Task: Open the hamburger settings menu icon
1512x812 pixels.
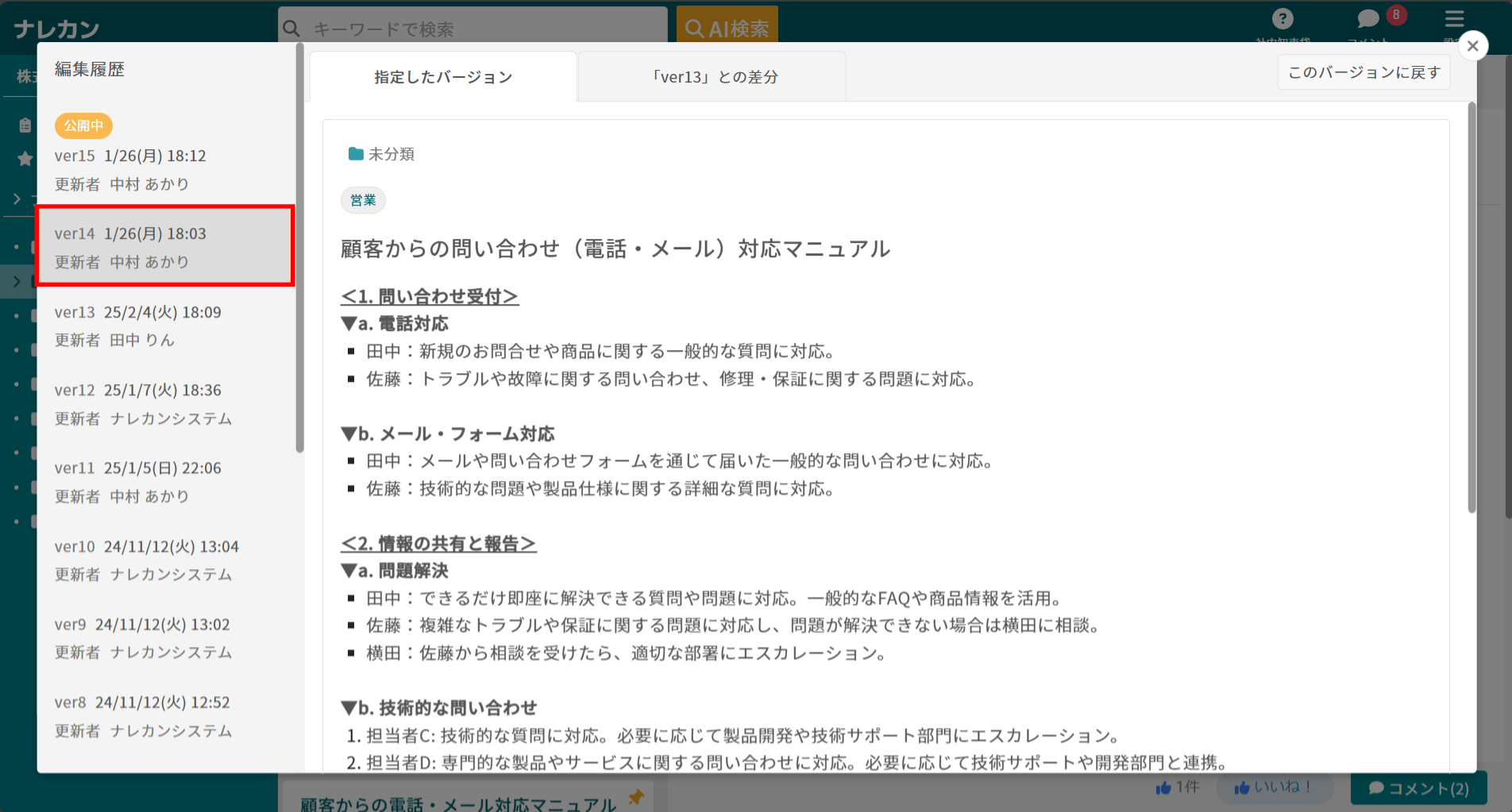Action: pos(1455,18)
